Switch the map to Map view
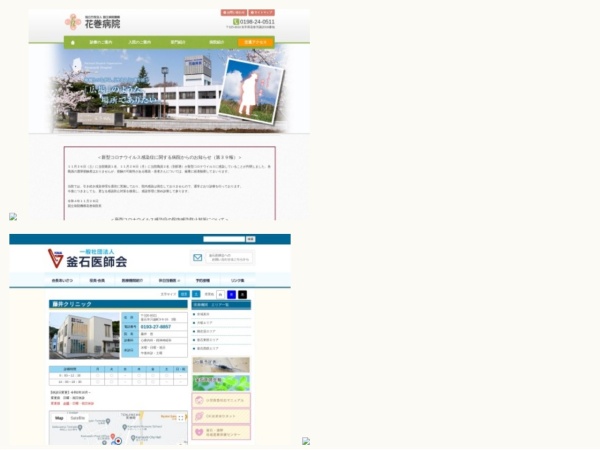 coord(59,418)
